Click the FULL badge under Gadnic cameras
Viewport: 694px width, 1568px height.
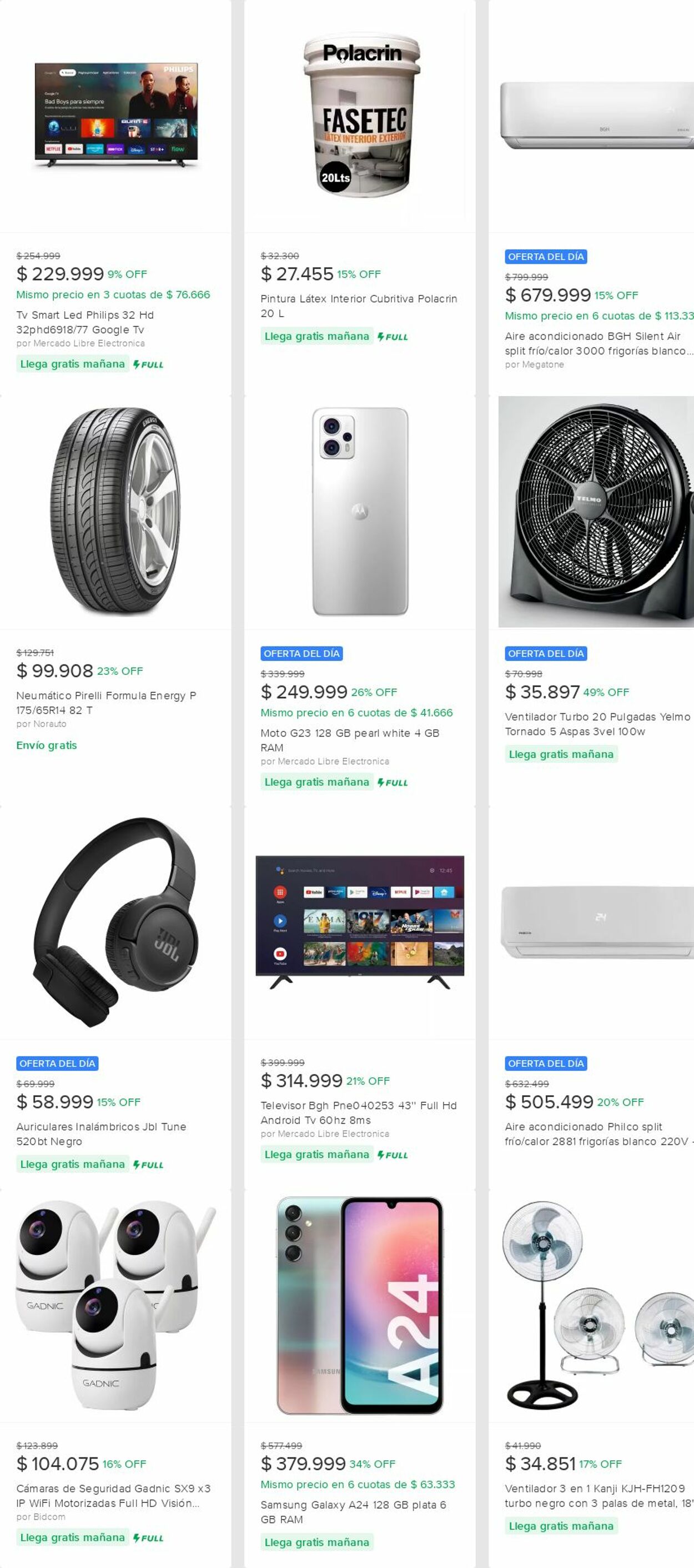(x=148, y=1537)
